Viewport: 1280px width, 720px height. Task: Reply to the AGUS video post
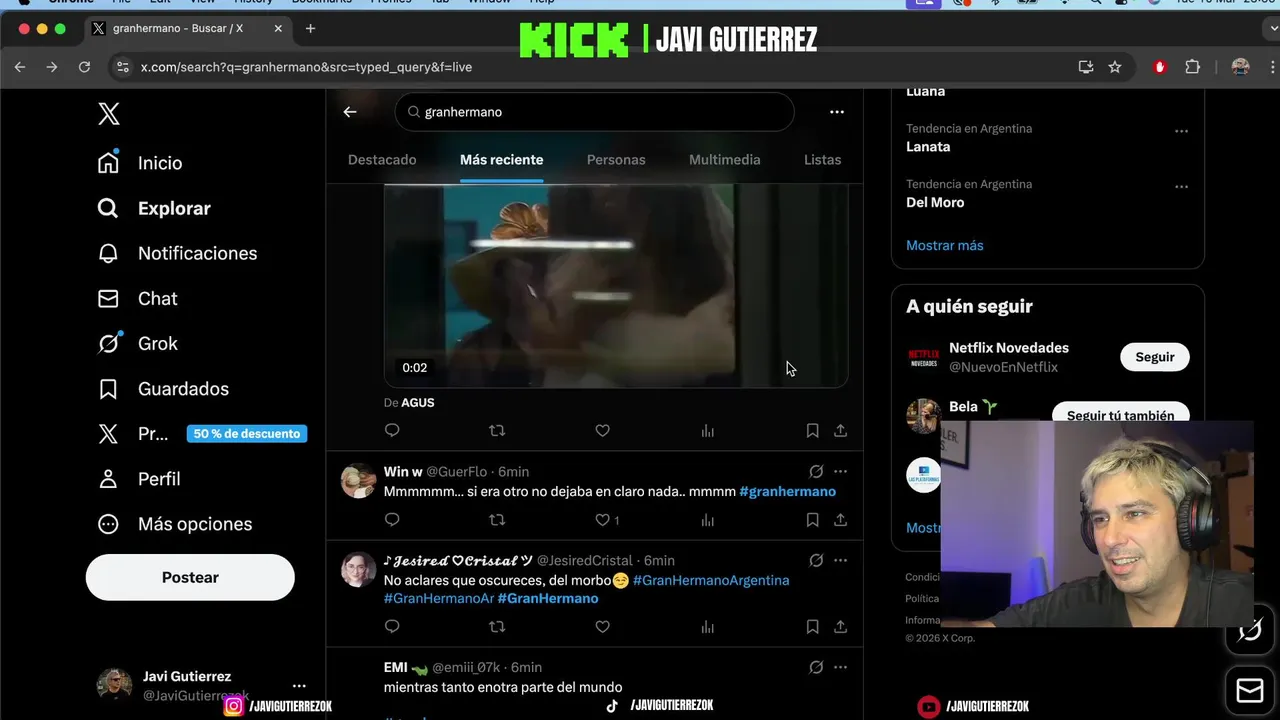(x=392, y=431)
